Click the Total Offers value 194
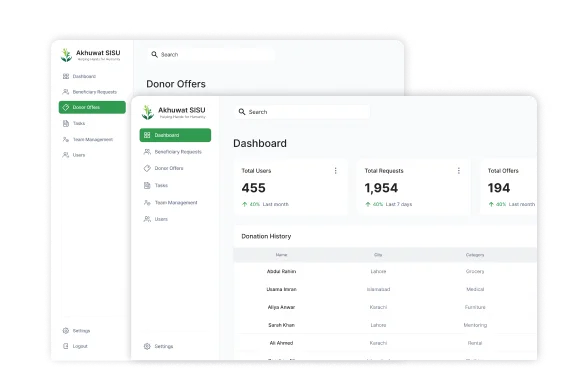588x370 pixels. (x=499, y=188)
